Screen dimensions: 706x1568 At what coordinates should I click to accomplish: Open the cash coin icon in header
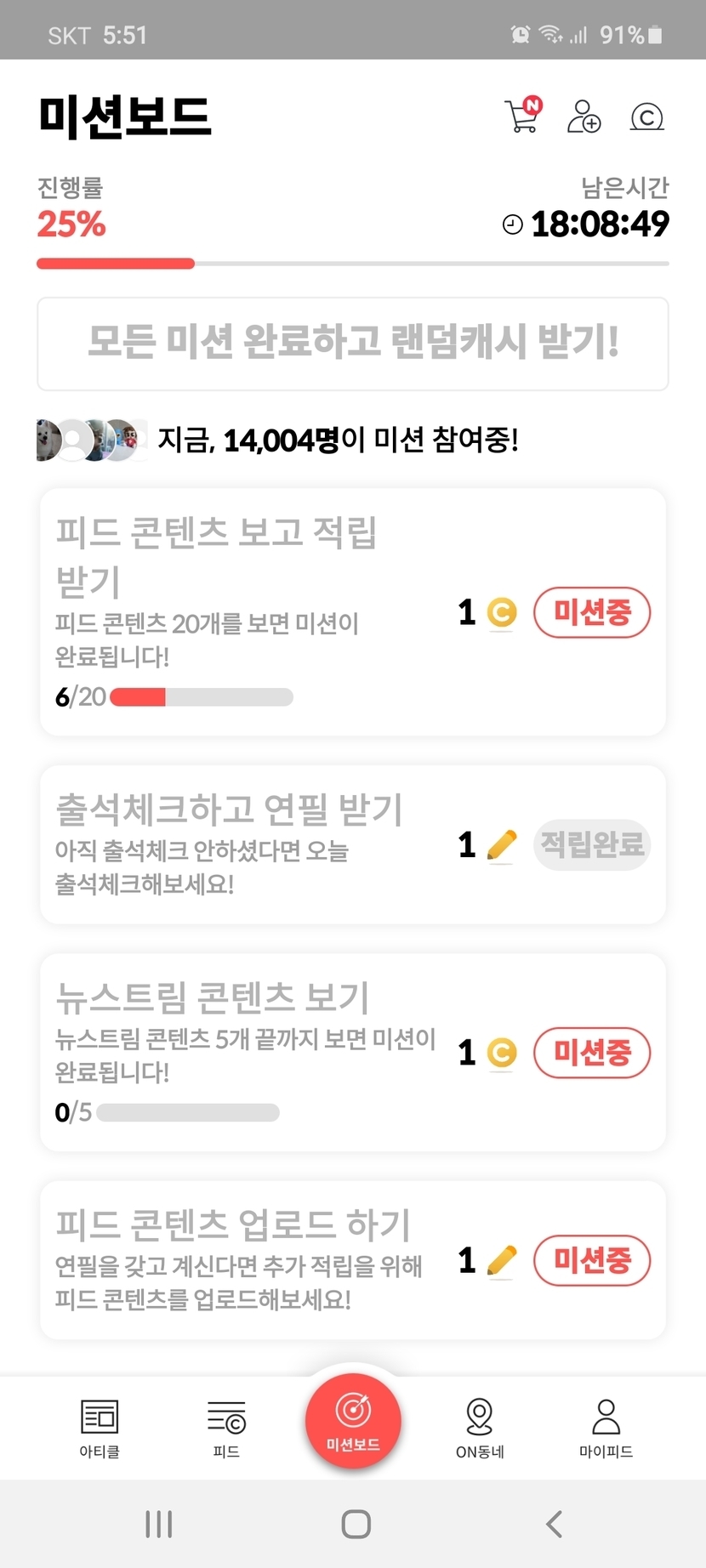click(646, 116)
